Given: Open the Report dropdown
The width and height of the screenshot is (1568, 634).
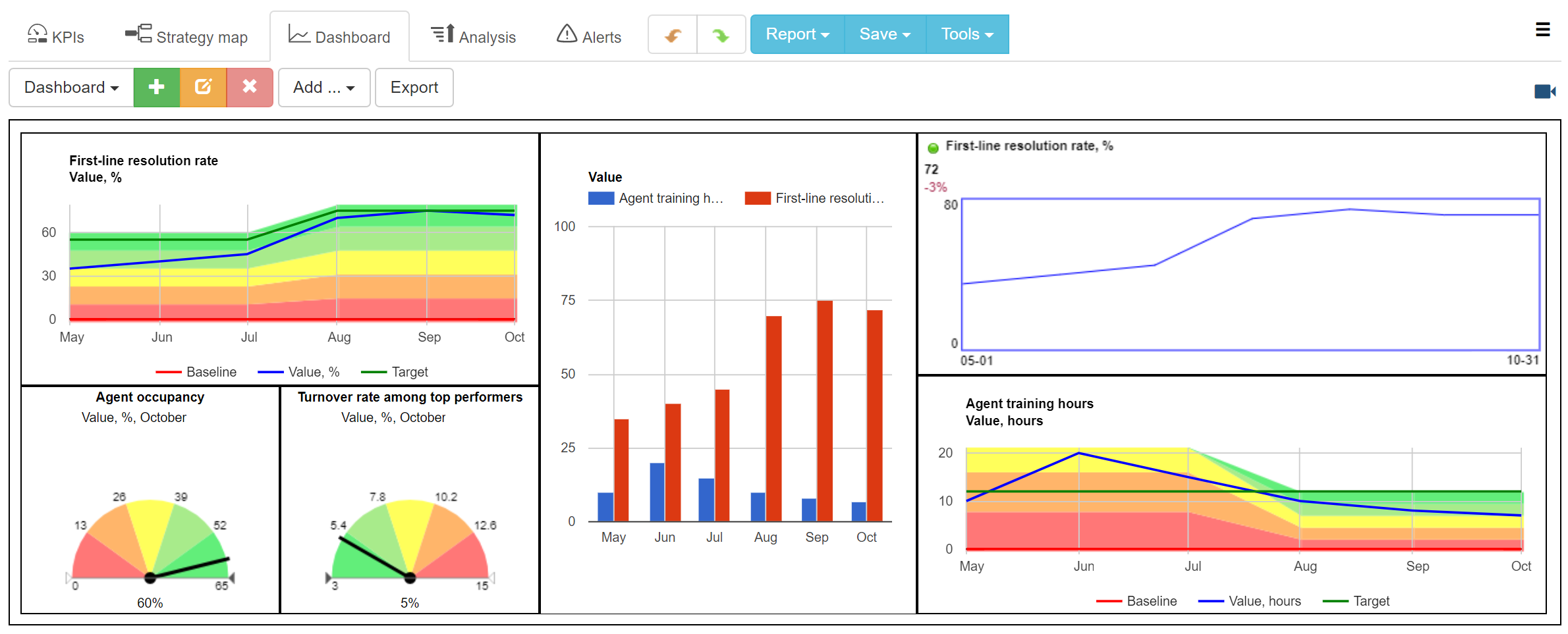Looking at the screenshot, I should pos(797,34).
